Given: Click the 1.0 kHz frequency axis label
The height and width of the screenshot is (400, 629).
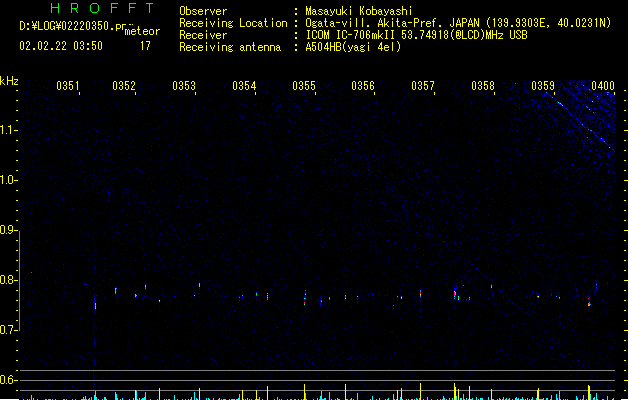Looking at the screenshot, I should [8, 180].
